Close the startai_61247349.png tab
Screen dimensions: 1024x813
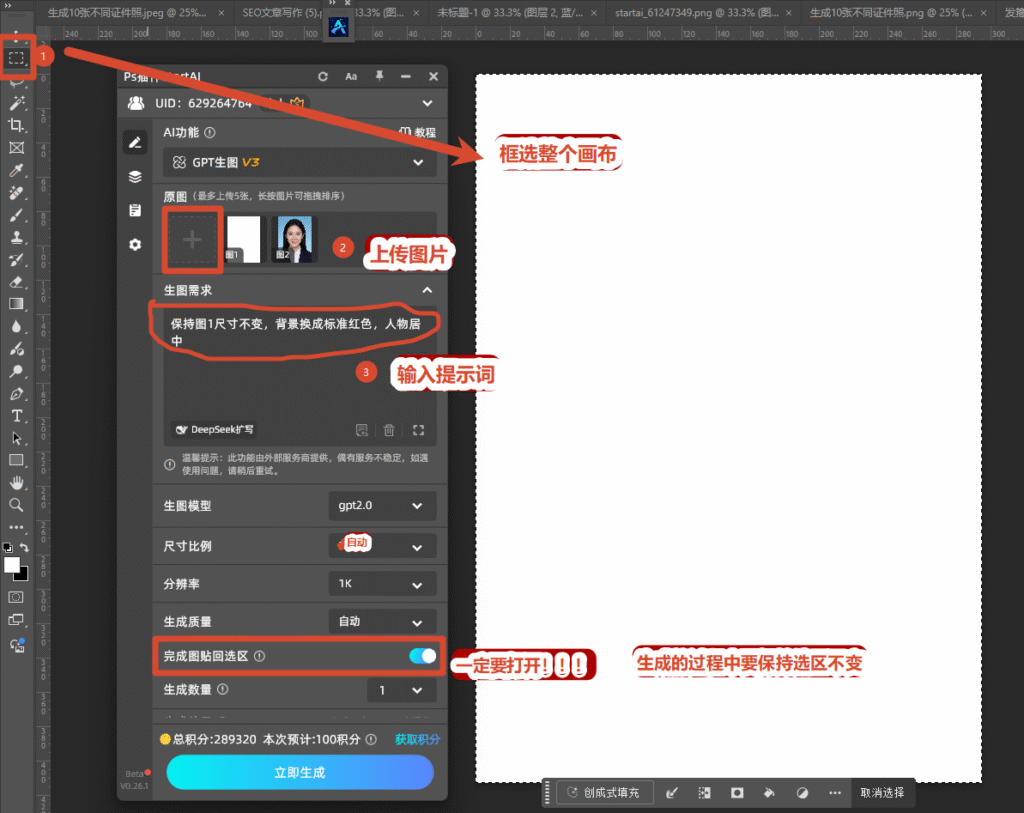pos(789,12)
